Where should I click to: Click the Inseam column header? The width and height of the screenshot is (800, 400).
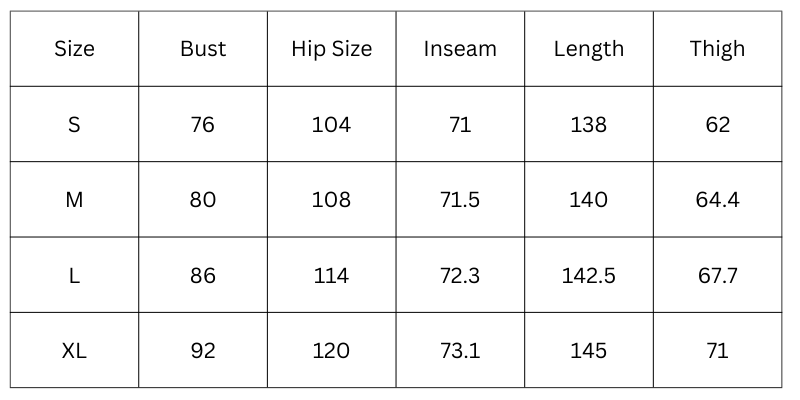click(460, 49)
